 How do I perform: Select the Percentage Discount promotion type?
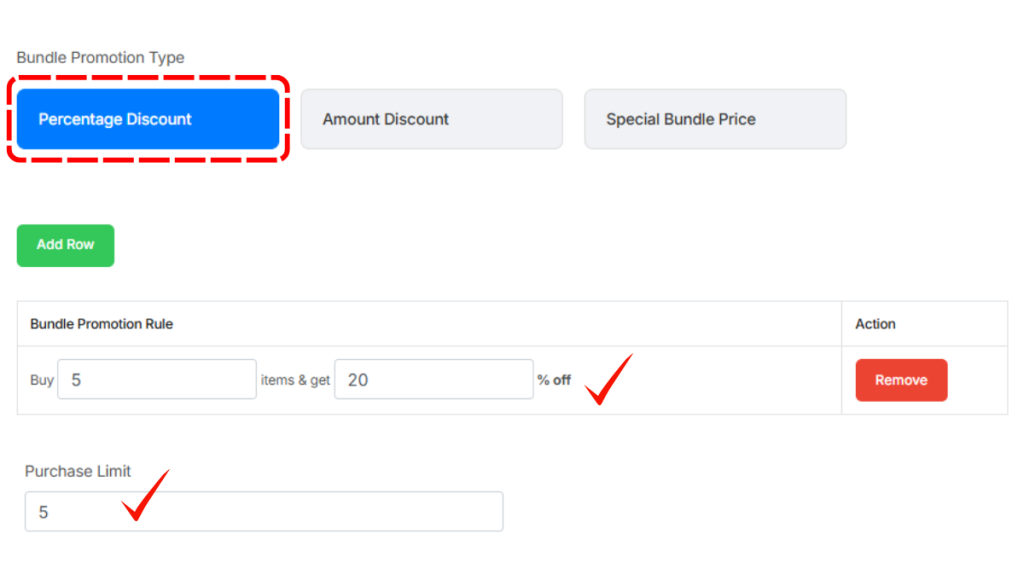click(148, 119)
